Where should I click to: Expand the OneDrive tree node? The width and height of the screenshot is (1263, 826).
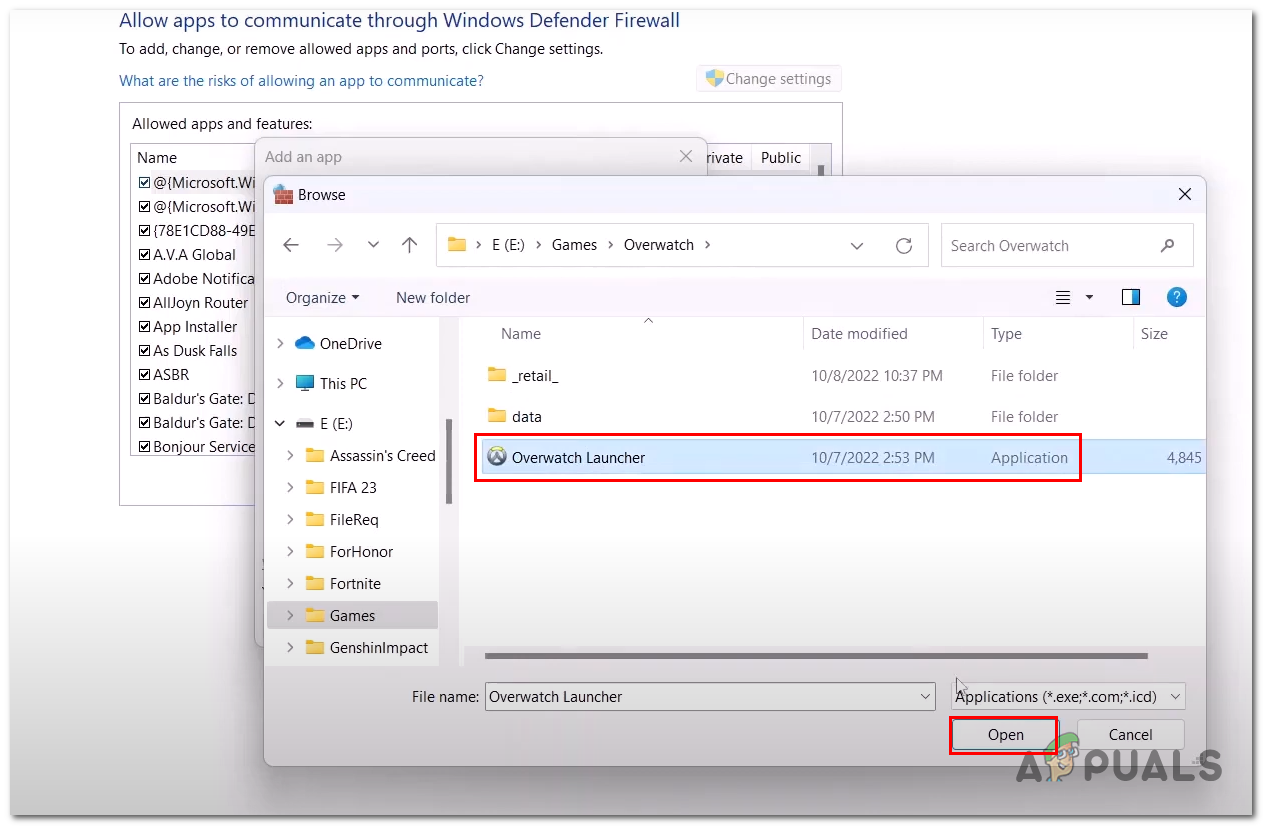pos(279,343)
